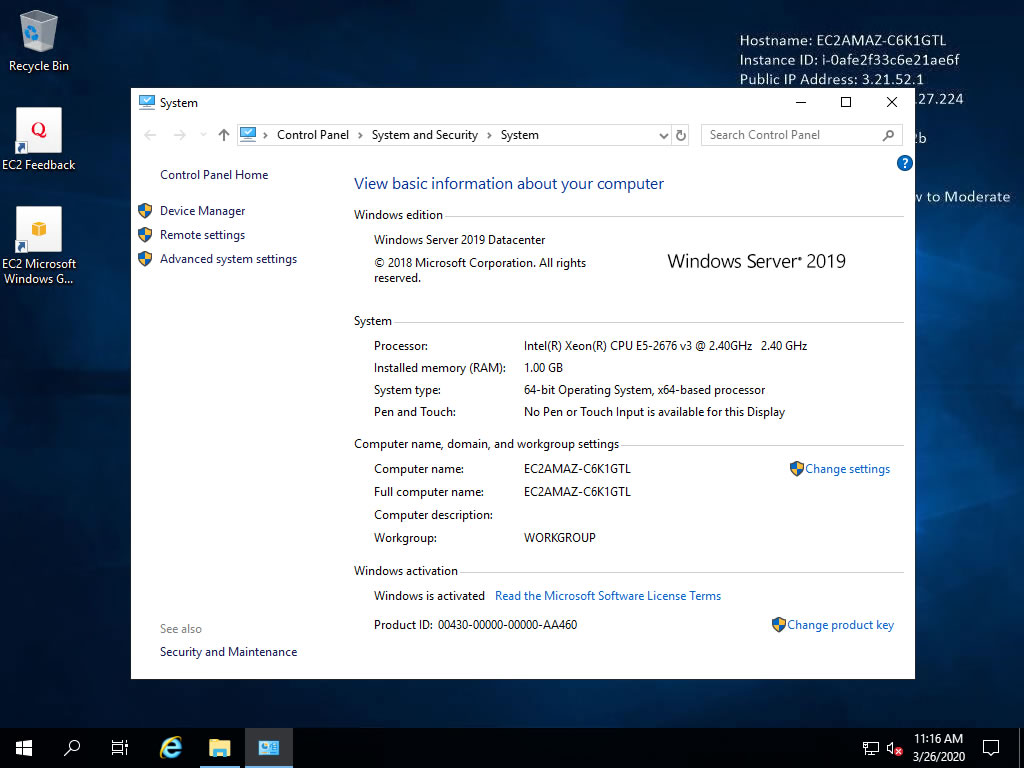Close the System window
The image size is (1024, 768).
pyautogui.click(x=891, y=102)
